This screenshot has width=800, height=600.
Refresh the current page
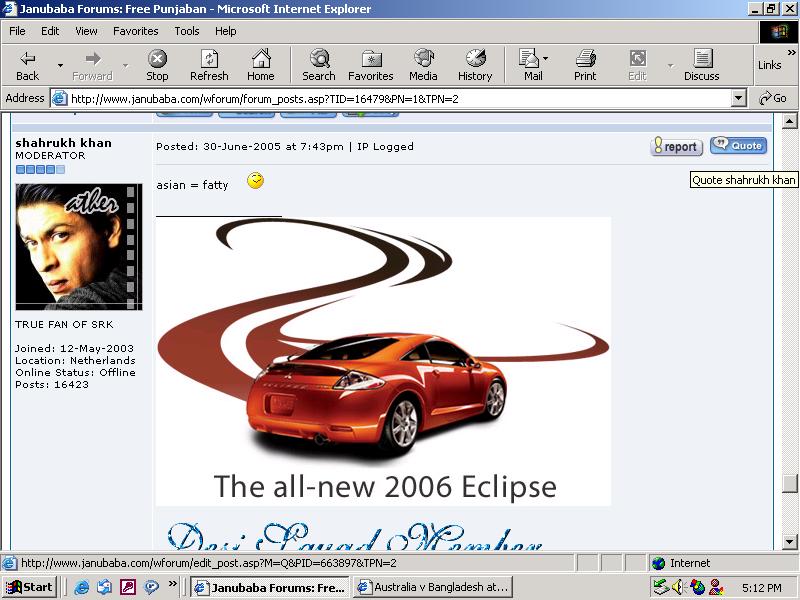tap(209, 65)
